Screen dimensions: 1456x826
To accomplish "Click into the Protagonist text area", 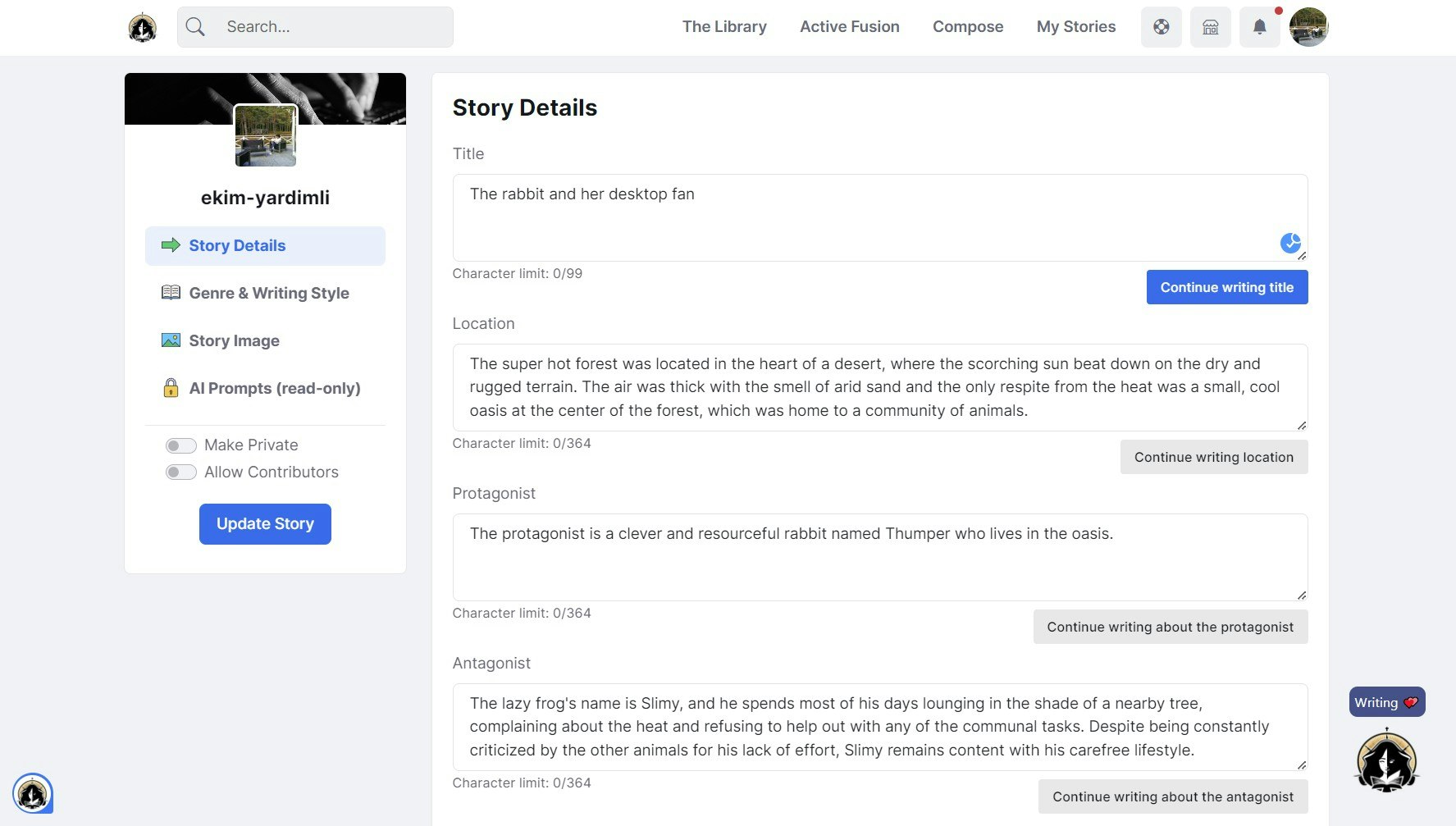I will pyautogui.click(x=880, y=558).
